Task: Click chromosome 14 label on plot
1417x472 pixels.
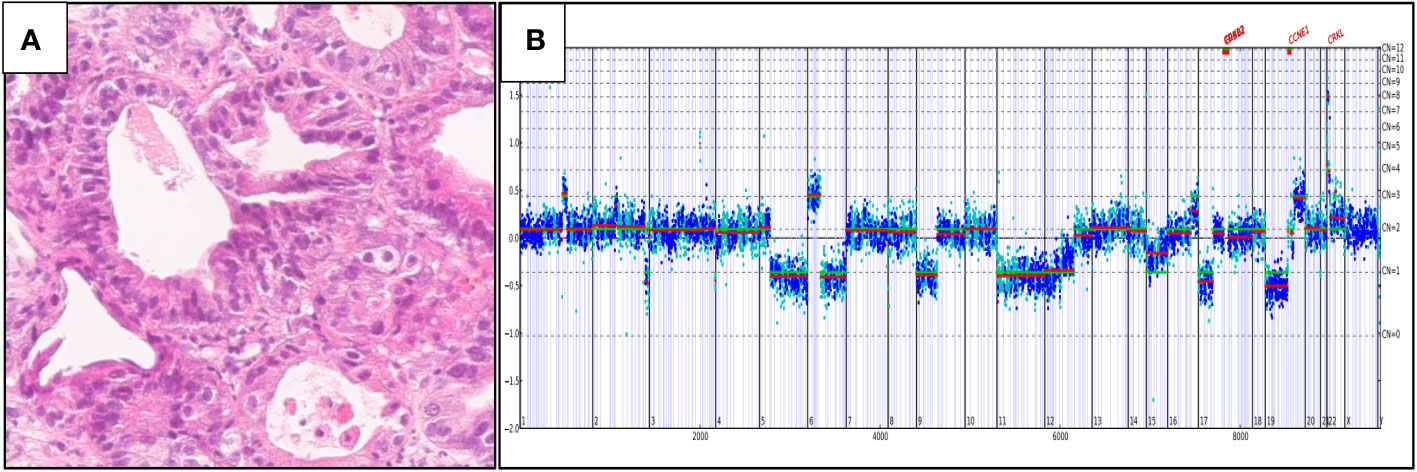Action: point(1134,422)
